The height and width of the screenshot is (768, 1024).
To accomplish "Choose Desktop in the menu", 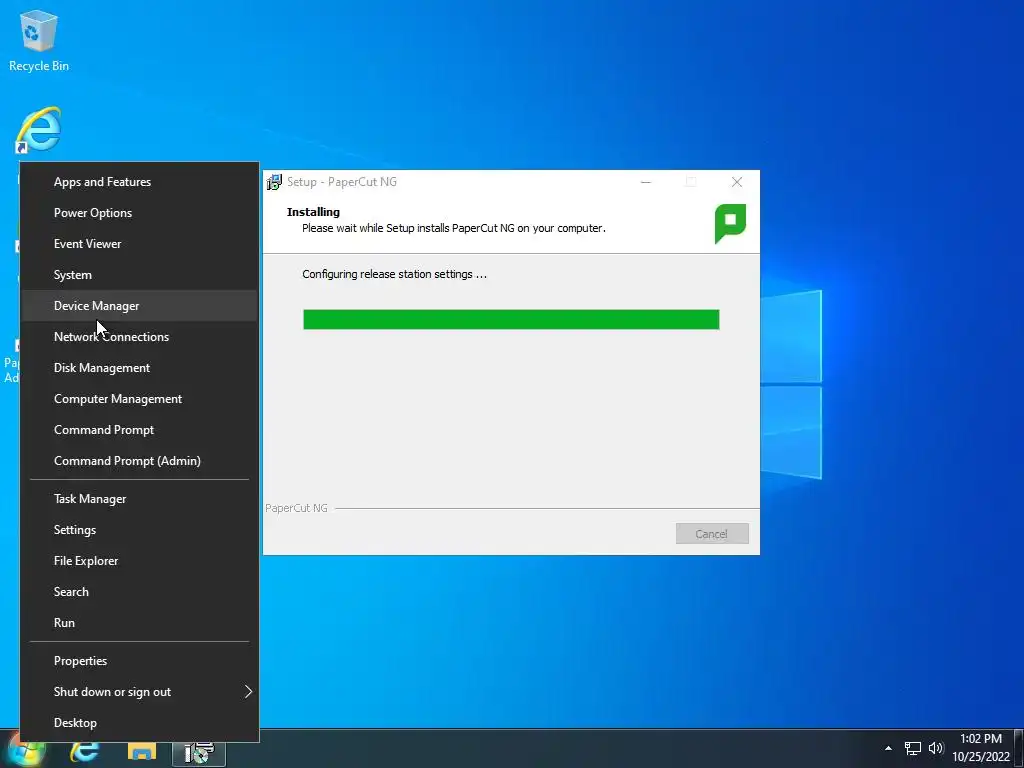I will click(140, 723).
